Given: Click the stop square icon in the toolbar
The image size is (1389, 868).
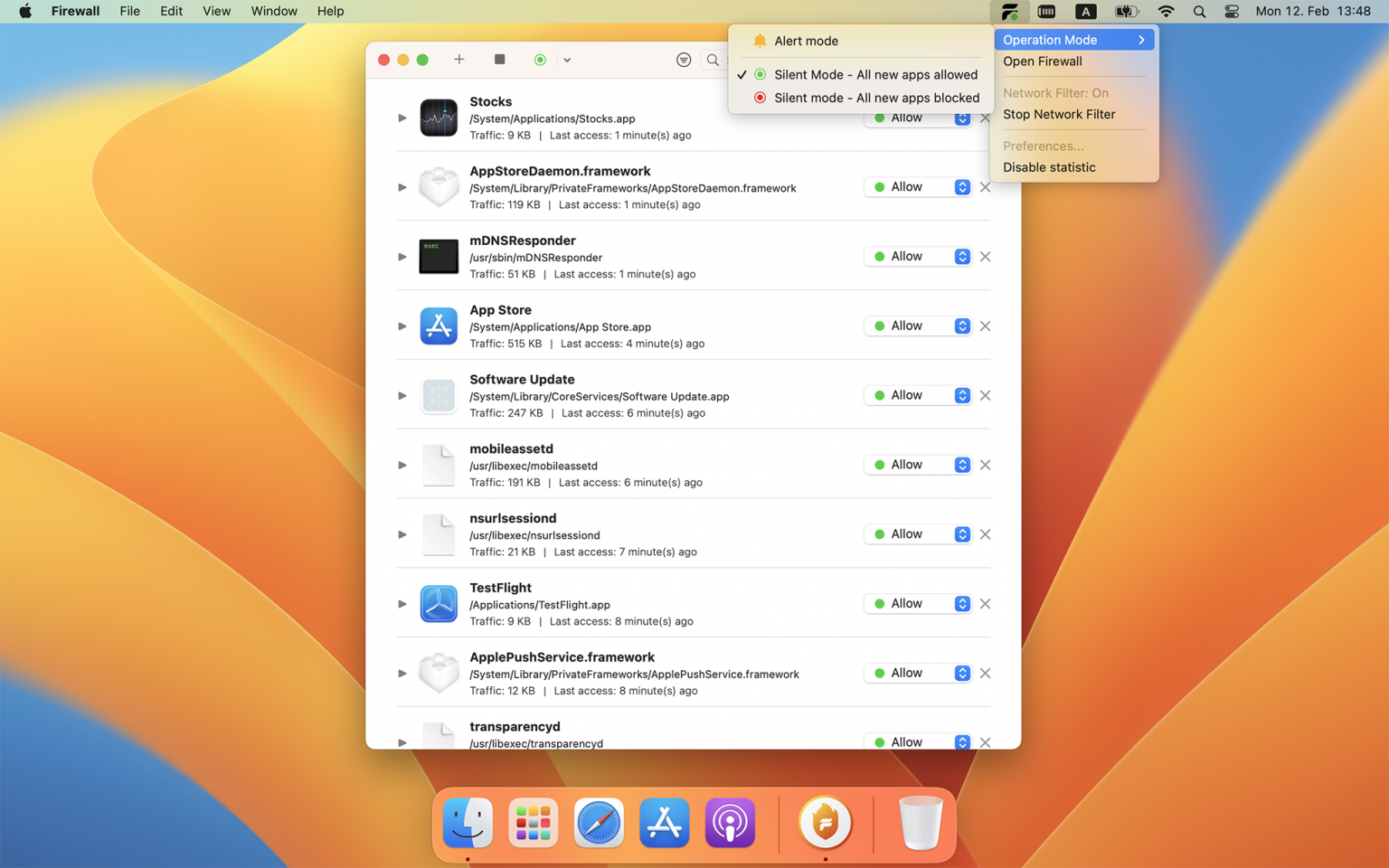Looking at the screenshot, I should tap(499, 59).
